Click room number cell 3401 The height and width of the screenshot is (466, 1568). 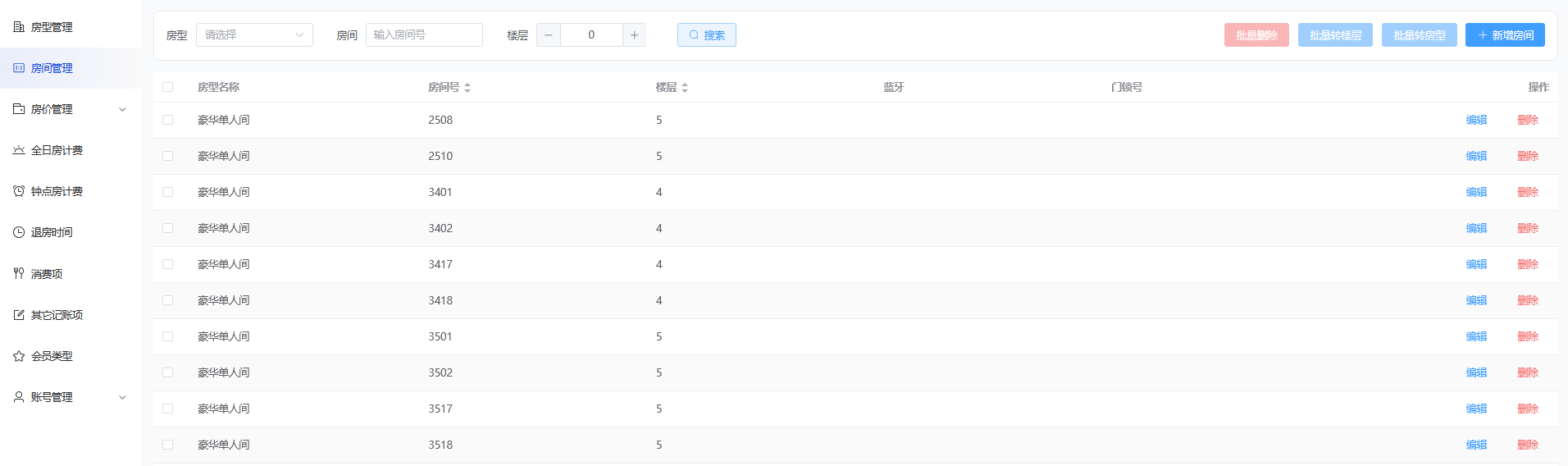tap(440, 192)
